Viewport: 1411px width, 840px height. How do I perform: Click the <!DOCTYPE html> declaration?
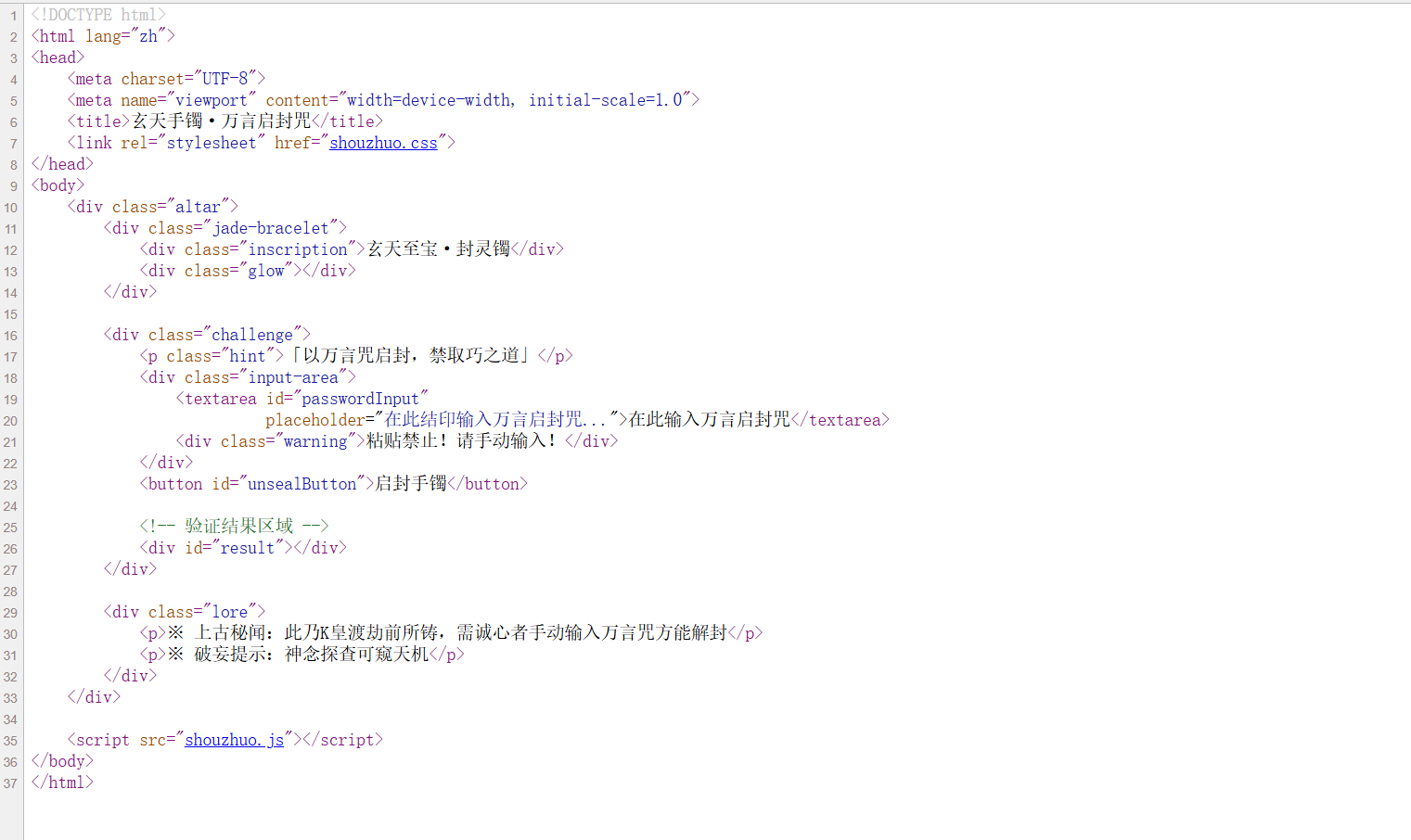point(98,15)
